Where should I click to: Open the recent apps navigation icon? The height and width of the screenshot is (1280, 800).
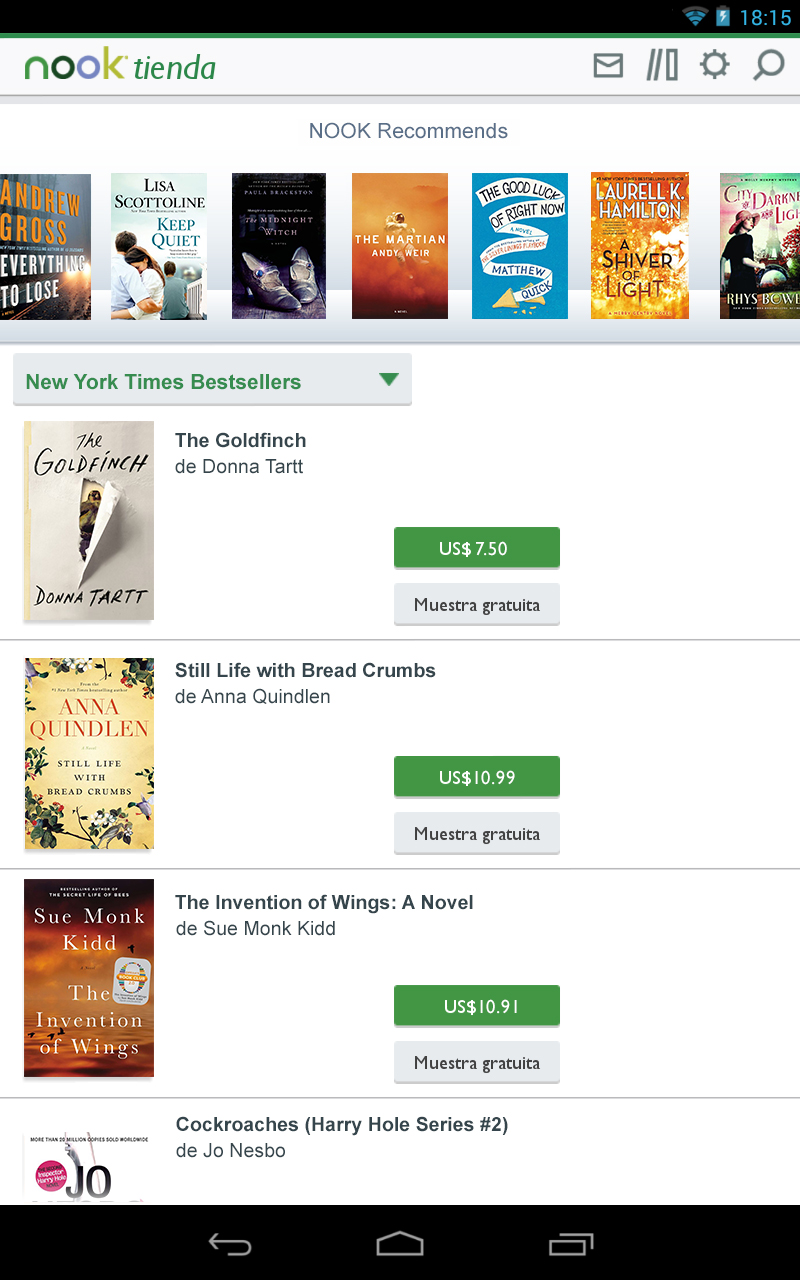pos(571,1244)
